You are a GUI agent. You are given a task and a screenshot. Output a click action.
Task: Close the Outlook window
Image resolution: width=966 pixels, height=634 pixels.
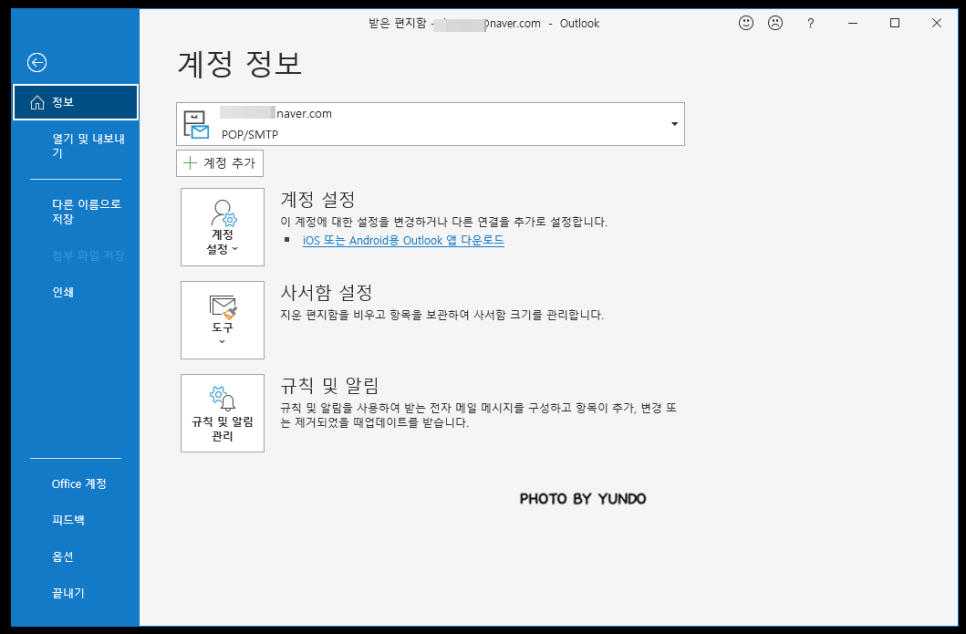(936, 23)
